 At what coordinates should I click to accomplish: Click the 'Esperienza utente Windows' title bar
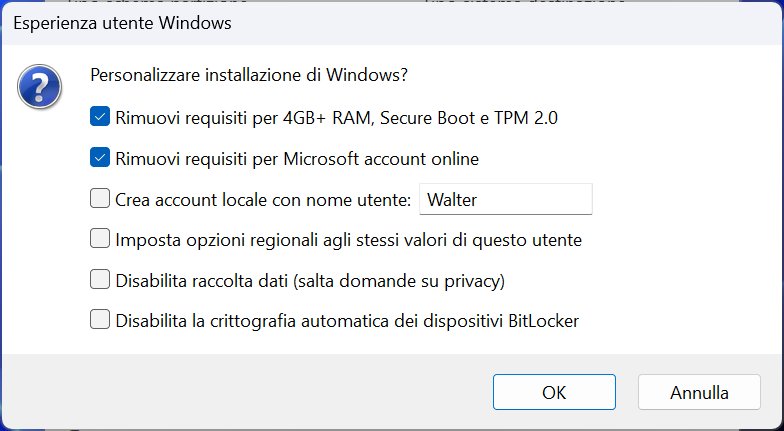click(x=392, y=23)
